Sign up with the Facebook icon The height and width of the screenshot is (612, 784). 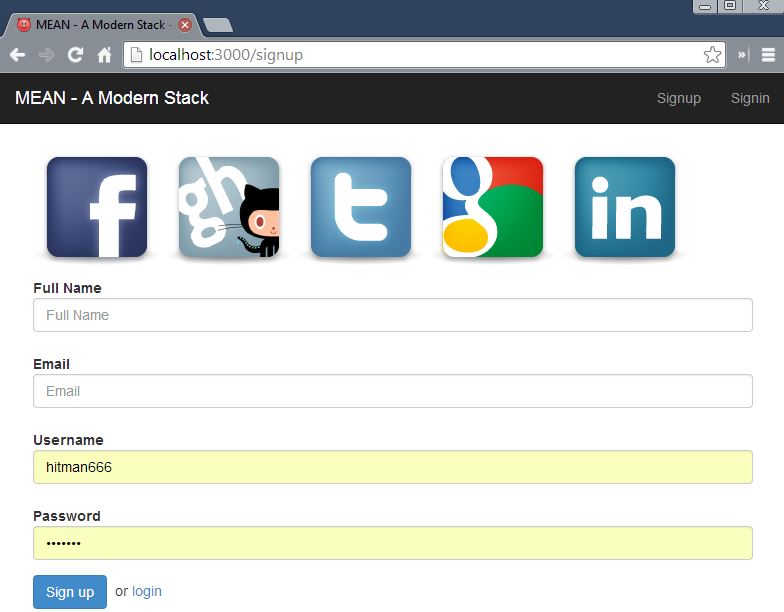tap(97, 207)
